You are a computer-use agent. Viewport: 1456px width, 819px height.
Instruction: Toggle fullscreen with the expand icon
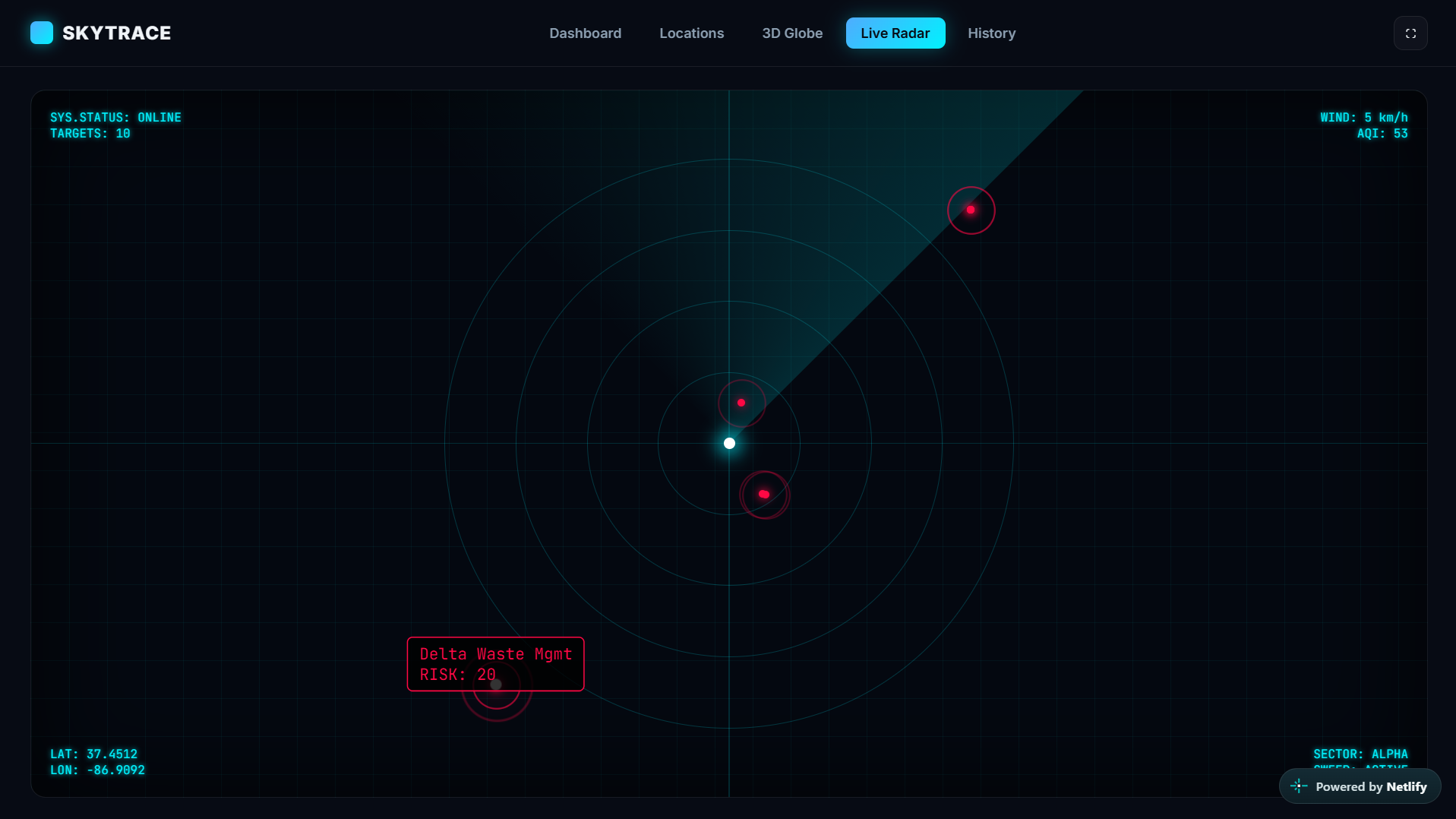(1410, 33)
